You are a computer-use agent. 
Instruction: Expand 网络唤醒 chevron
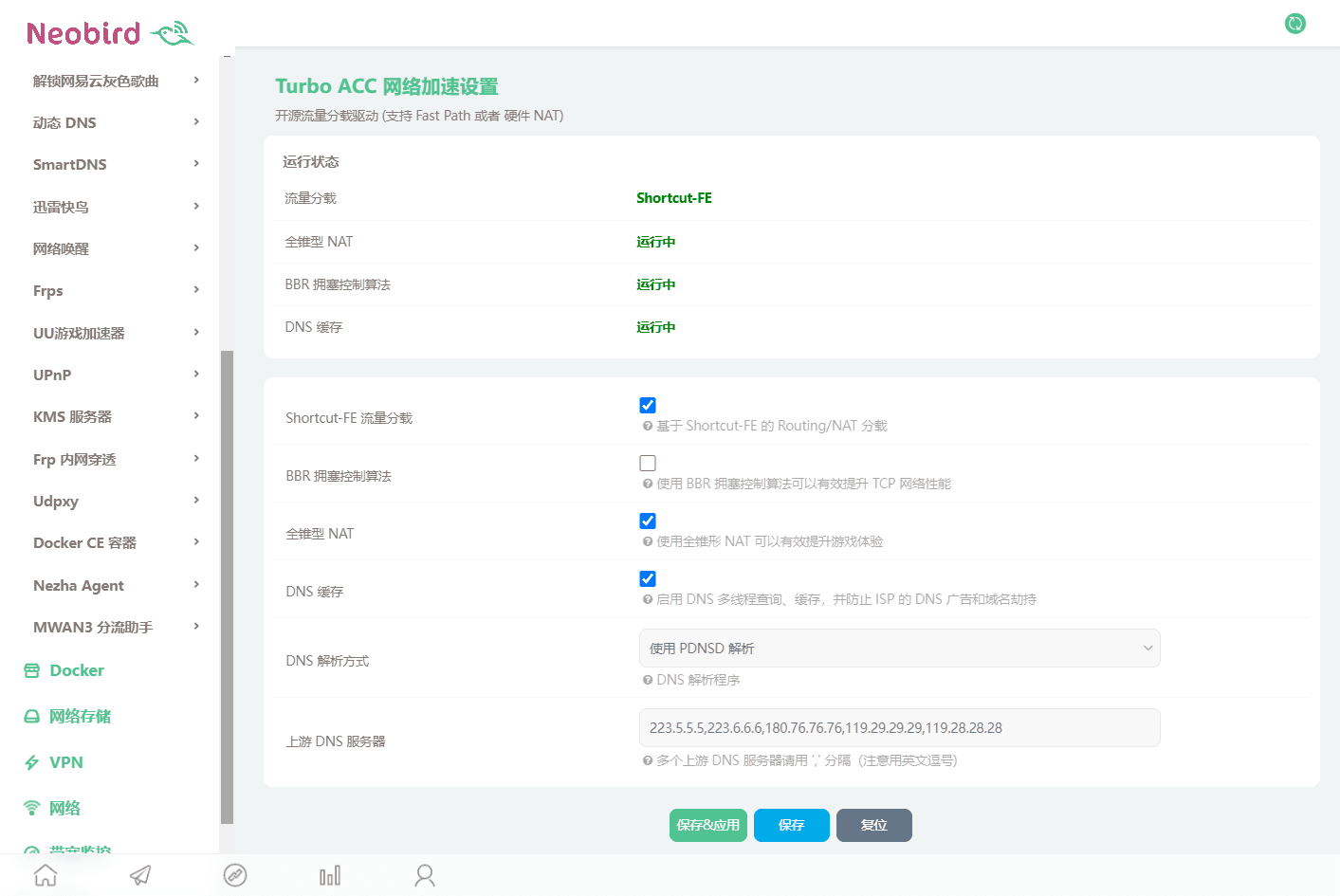pyautogui.click(x=196, y=247)
